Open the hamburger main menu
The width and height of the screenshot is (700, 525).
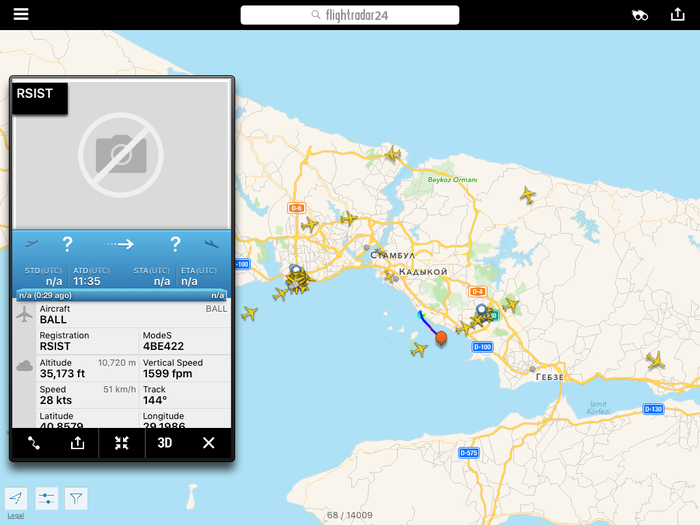21,15
